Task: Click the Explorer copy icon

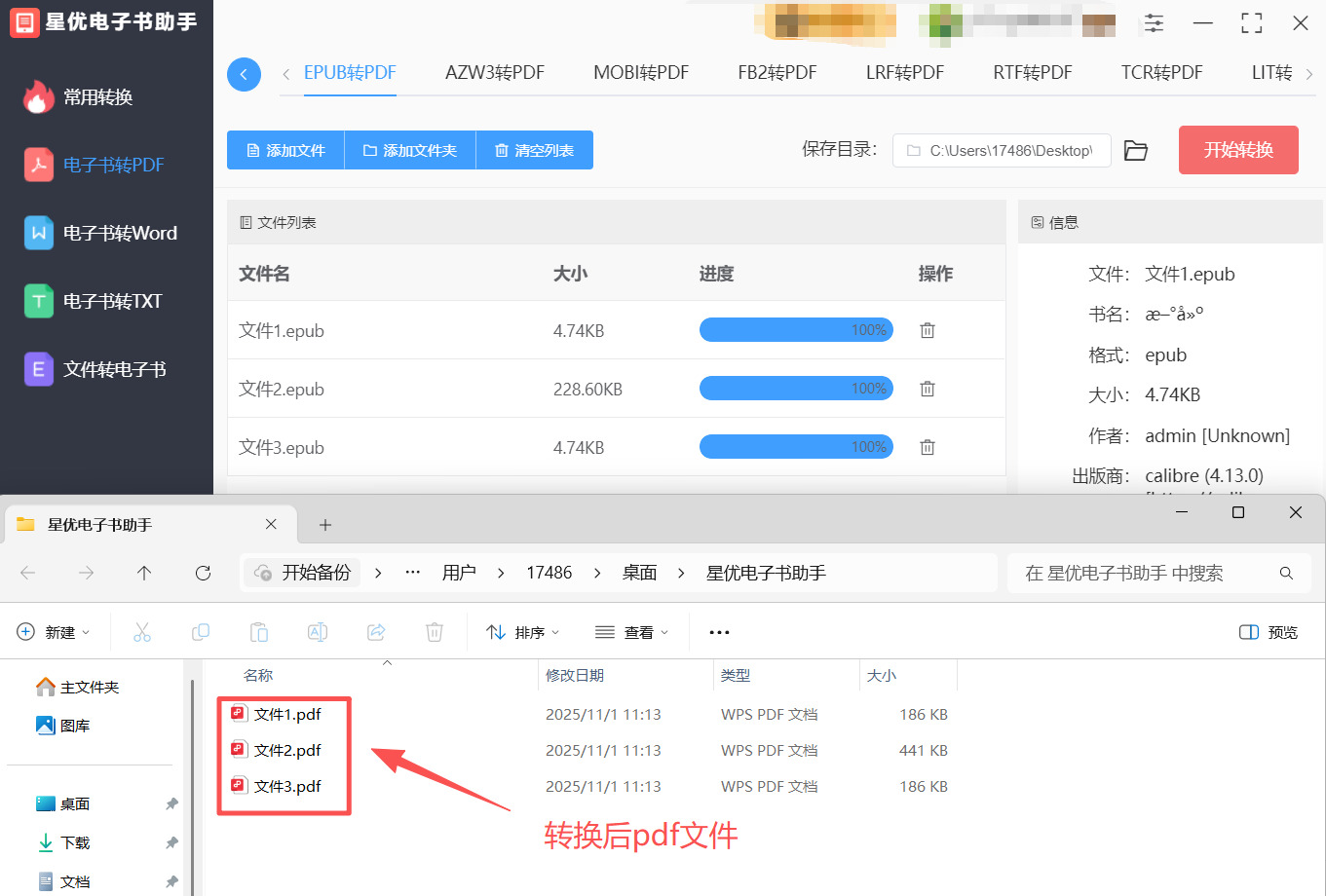Action: (201, 632)
